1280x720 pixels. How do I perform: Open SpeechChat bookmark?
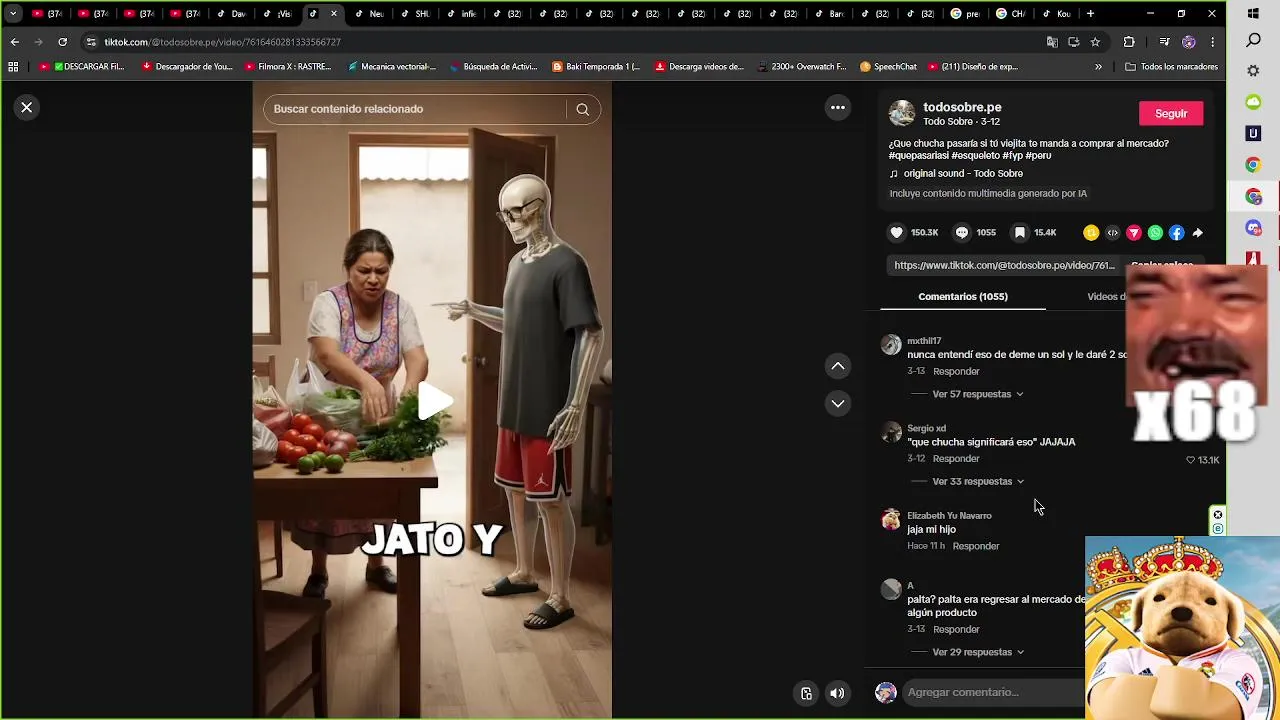(888, 67)
